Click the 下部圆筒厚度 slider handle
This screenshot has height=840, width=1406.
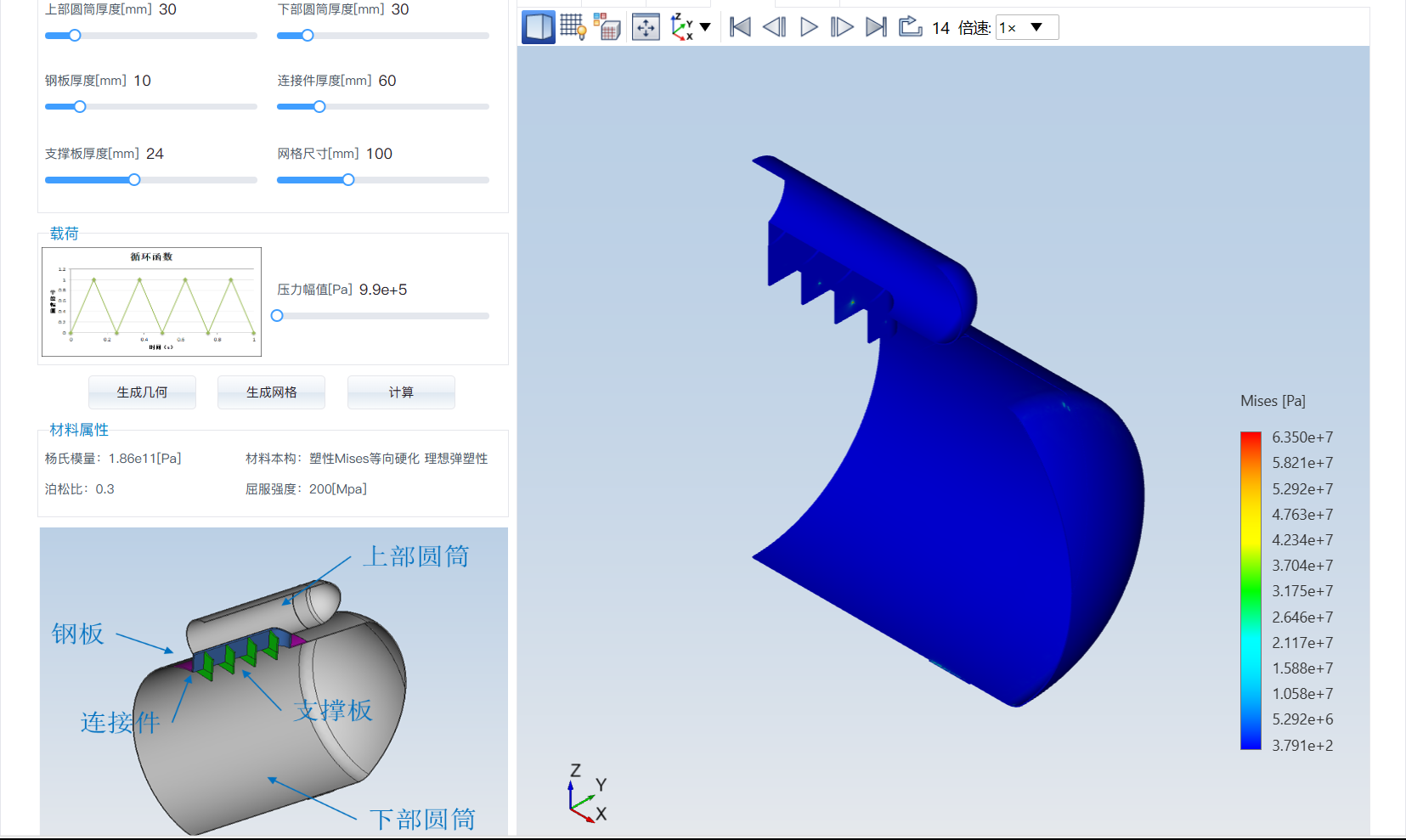(x=308, y=36)
